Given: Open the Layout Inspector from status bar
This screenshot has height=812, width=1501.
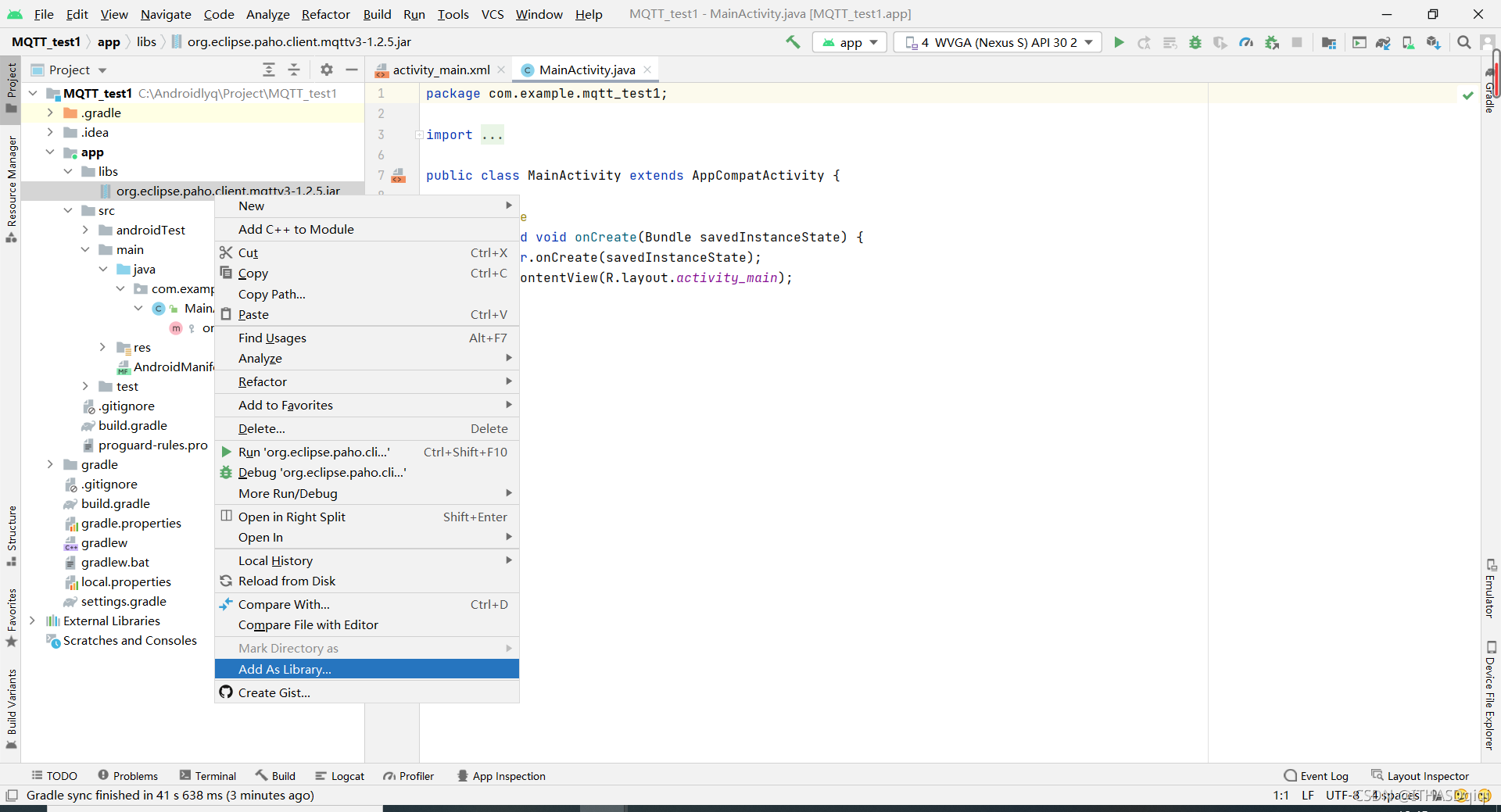Looking at the screenshot, I should point(1428,775).
